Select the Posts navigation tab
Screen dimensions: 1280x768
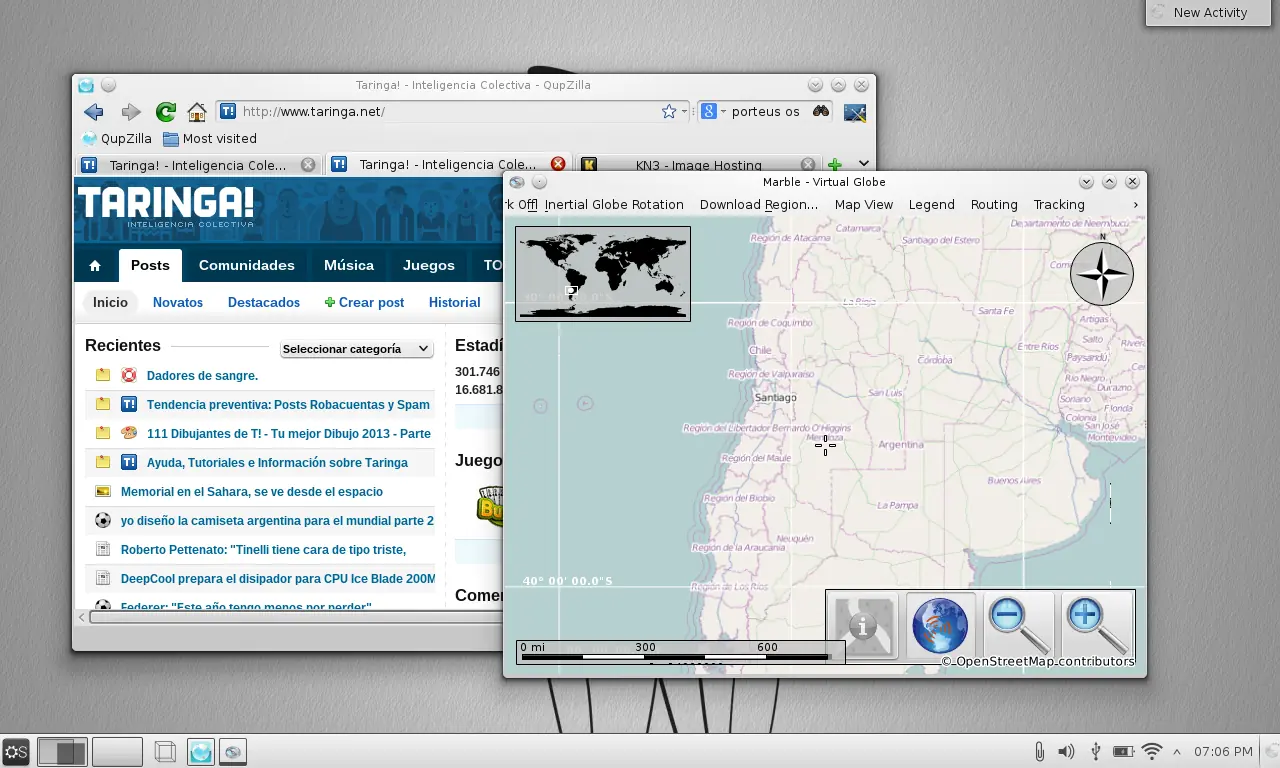pos(150,266)
